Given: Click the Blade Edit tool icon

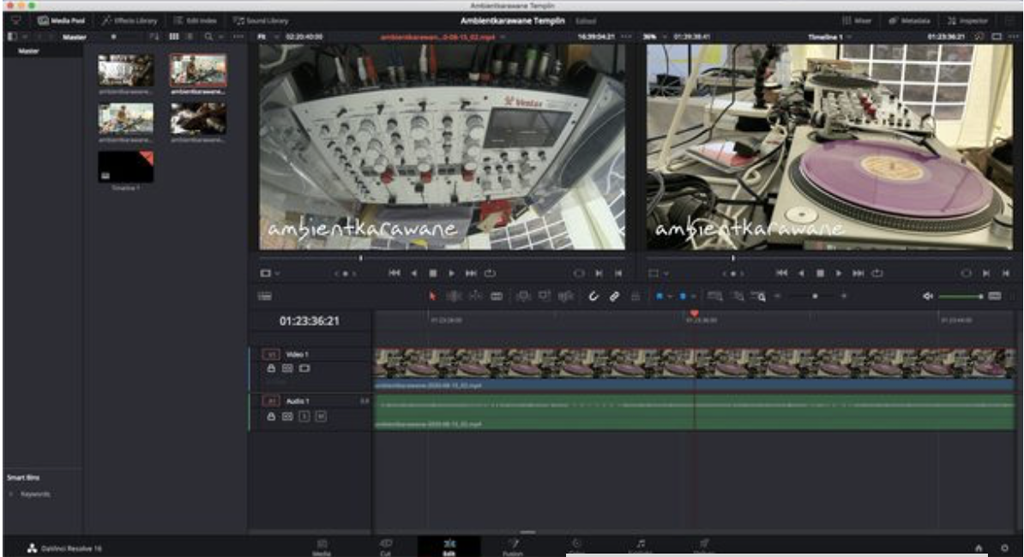Looking at the screenshot, I should pyautogui.click(x=496, y=296).
